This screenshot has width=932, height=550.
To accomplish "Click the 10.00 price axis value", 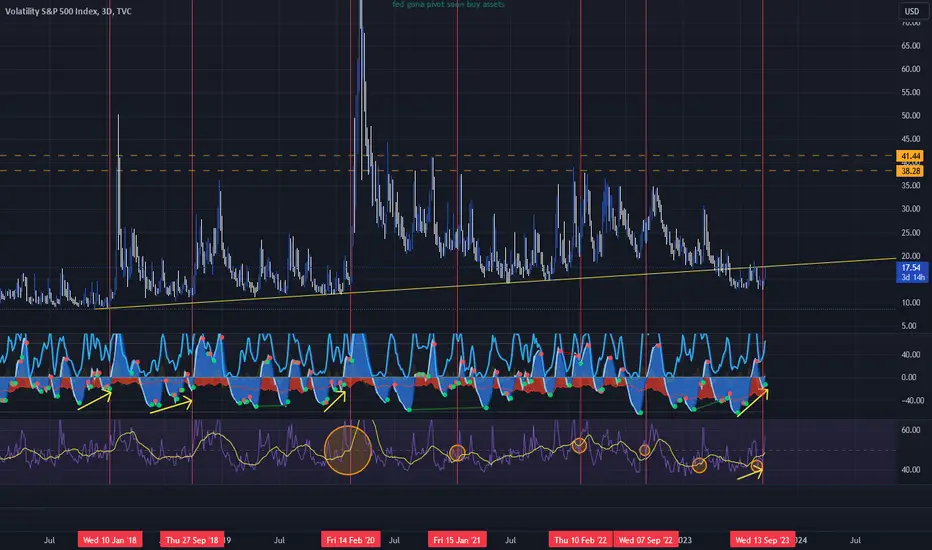I will tap(911, 303).
